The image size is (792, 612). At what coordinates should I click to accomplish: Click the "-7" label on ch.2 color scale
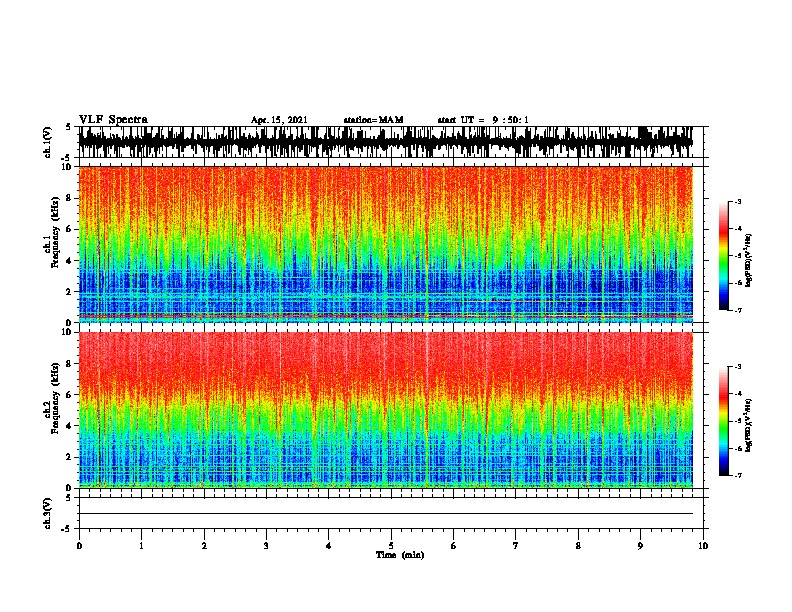point(738,476)
